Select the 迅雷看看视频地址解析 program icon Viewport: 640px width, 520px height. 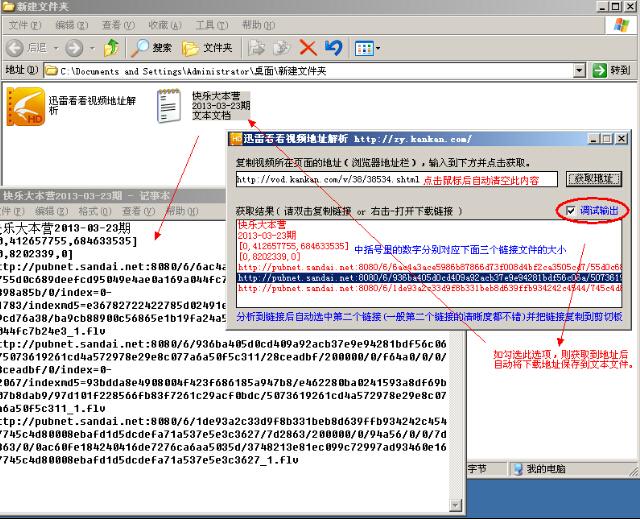tap(26, 105)
